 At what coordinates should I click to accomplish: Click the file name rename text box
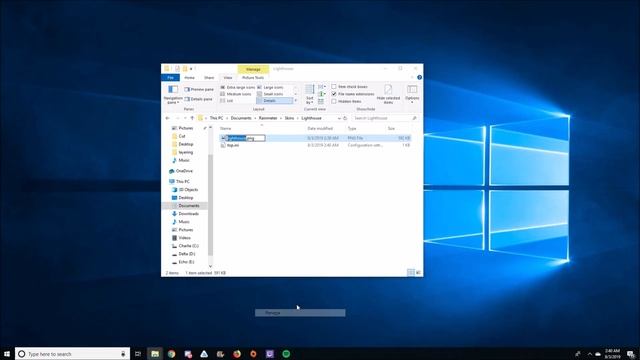click(246, 138)
